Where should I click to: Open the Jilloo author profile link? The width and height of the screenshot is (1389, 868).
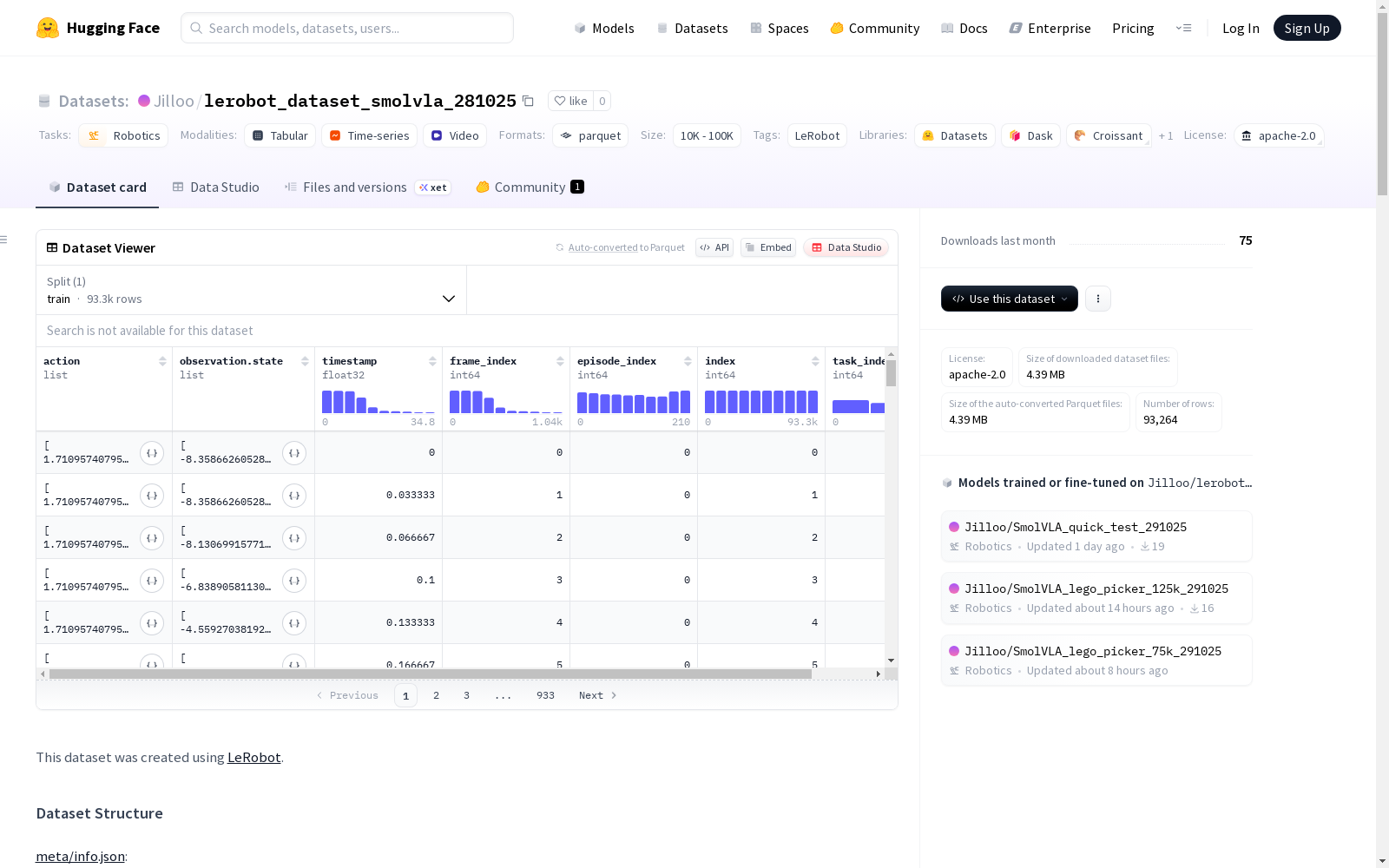(174, 101)
